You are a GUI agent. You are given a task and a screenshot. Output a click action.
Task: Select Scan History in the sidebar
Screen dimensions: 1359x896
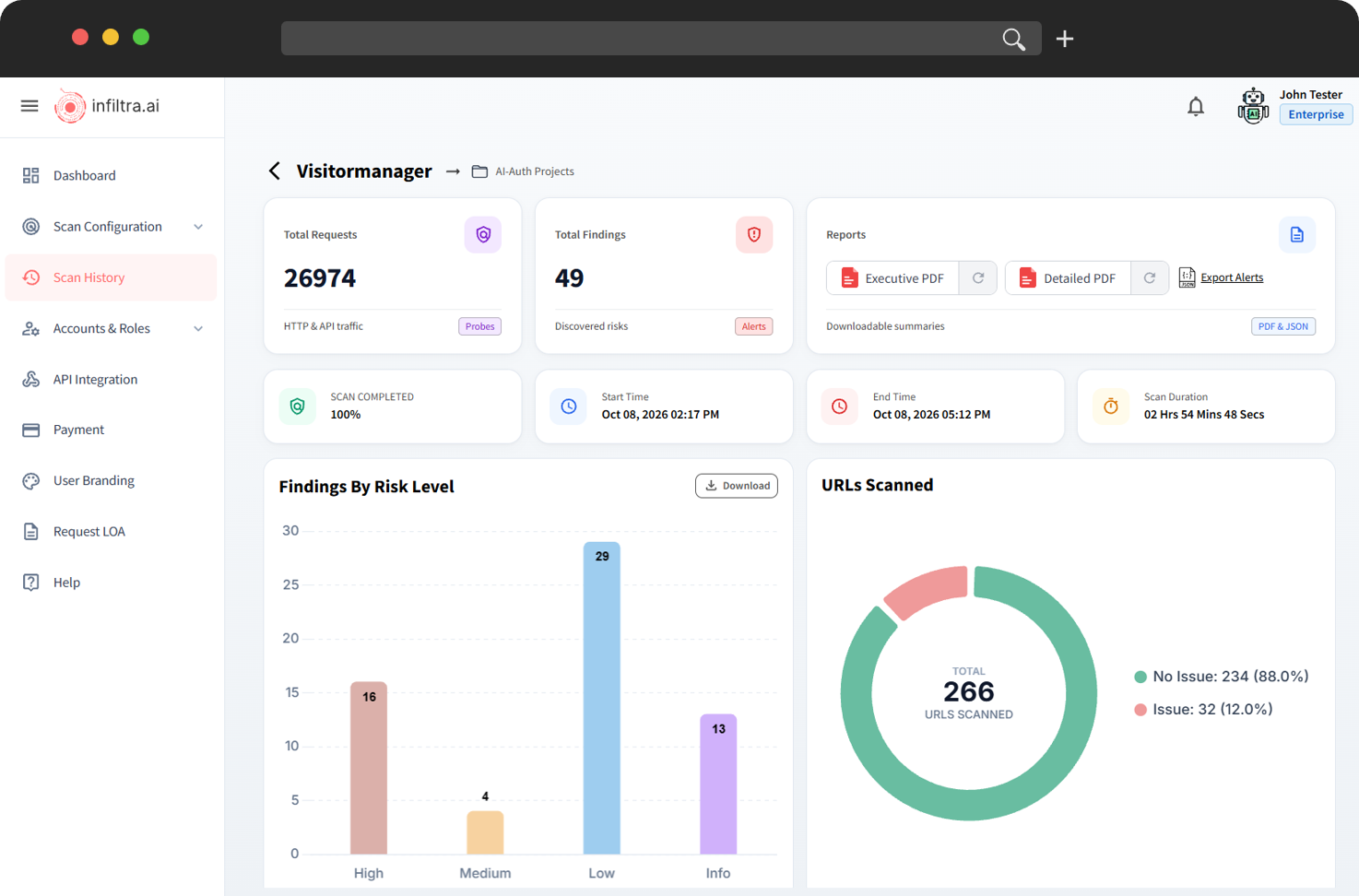pos(111,277)
